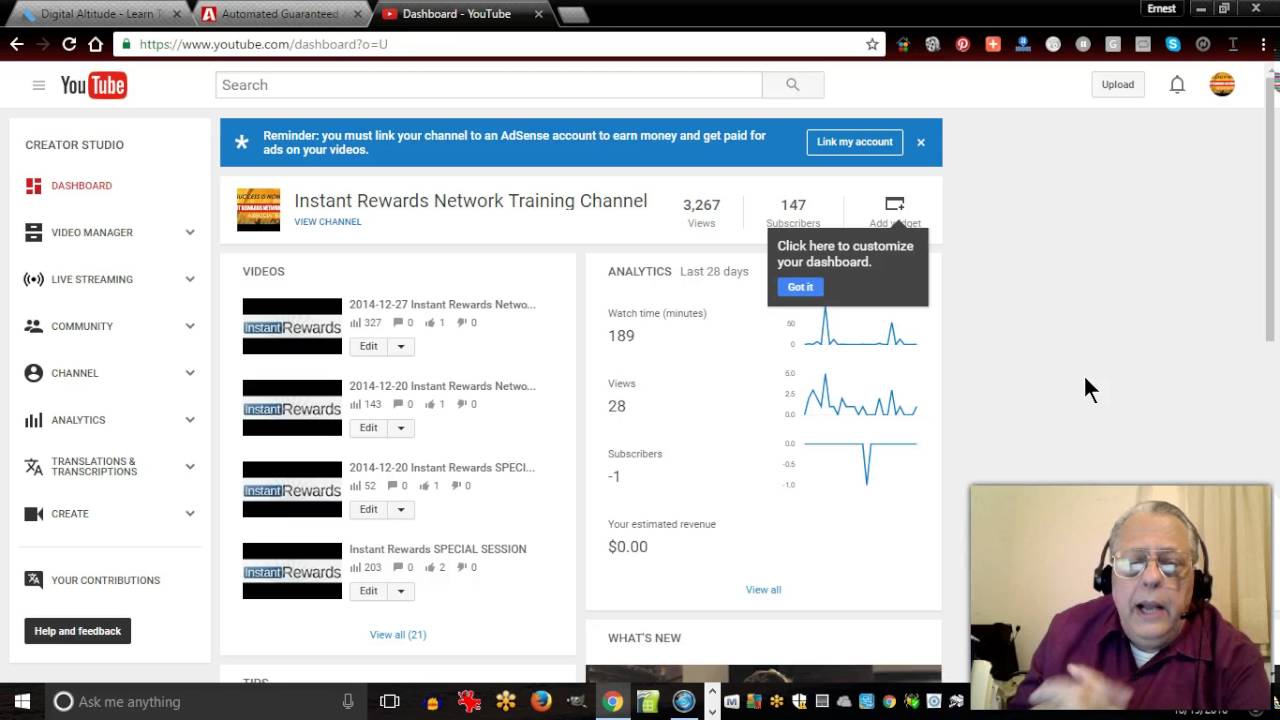Click the YouTube search field
The height and width of the screenshot is (720, 1280).
tap(488, 85)
